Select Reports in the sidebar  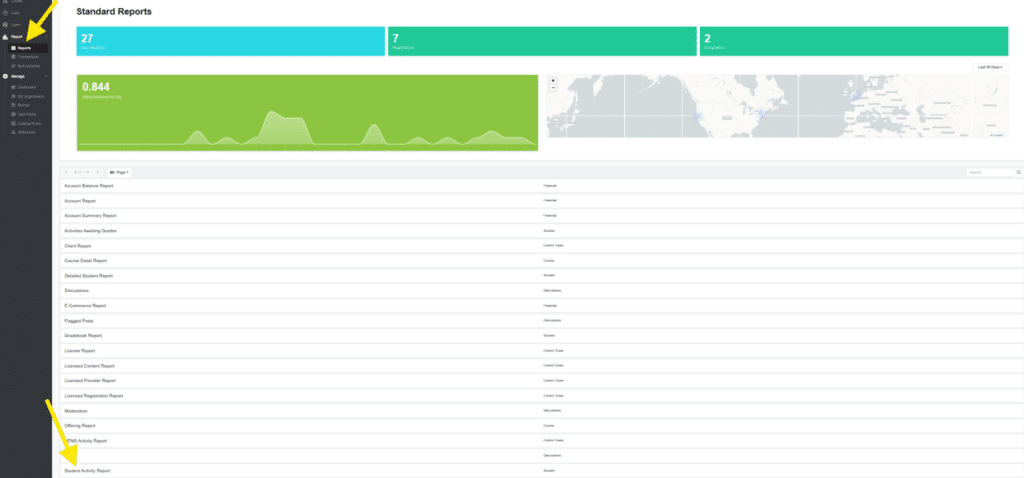(28, 48)
